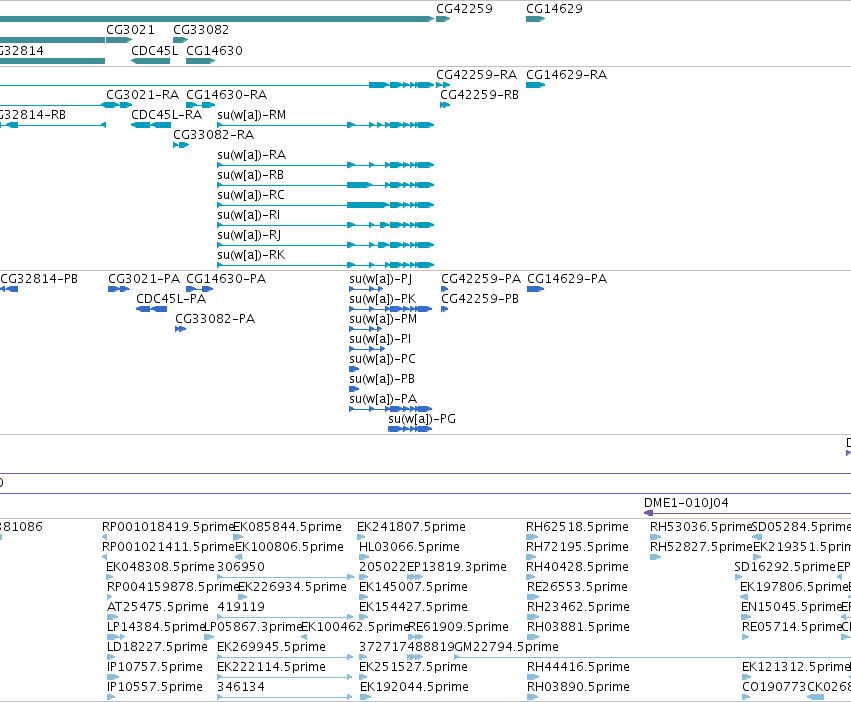Click the CG14630-PA protein label

[x=226, y=279]
